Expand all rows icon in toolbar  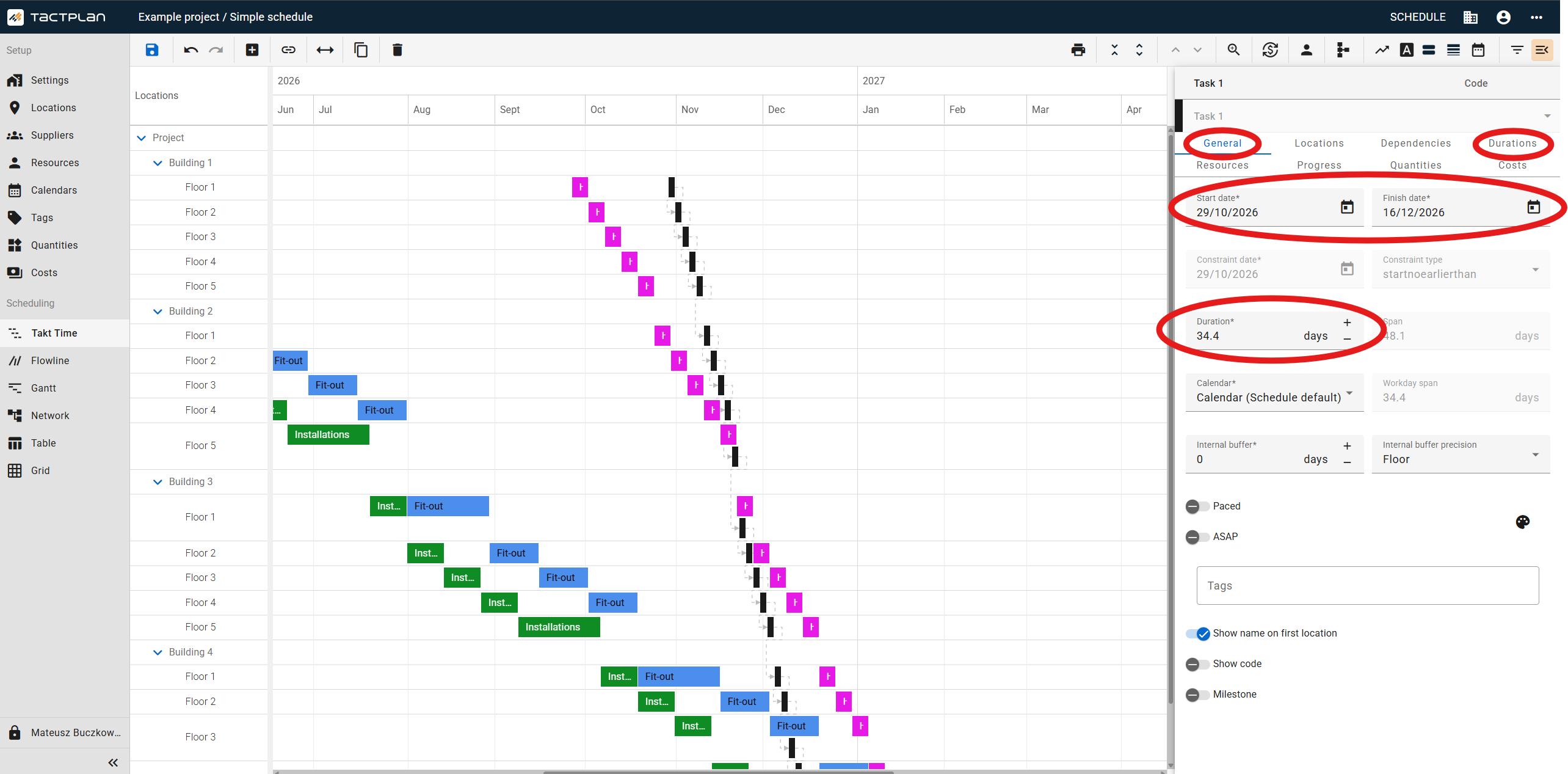click(1139, 50)
